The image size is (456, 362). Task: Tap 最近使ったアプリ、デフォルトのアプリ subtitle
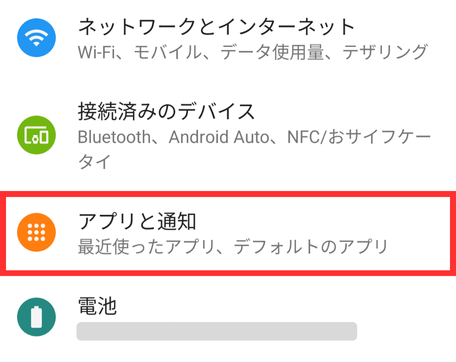pos(233,247)
